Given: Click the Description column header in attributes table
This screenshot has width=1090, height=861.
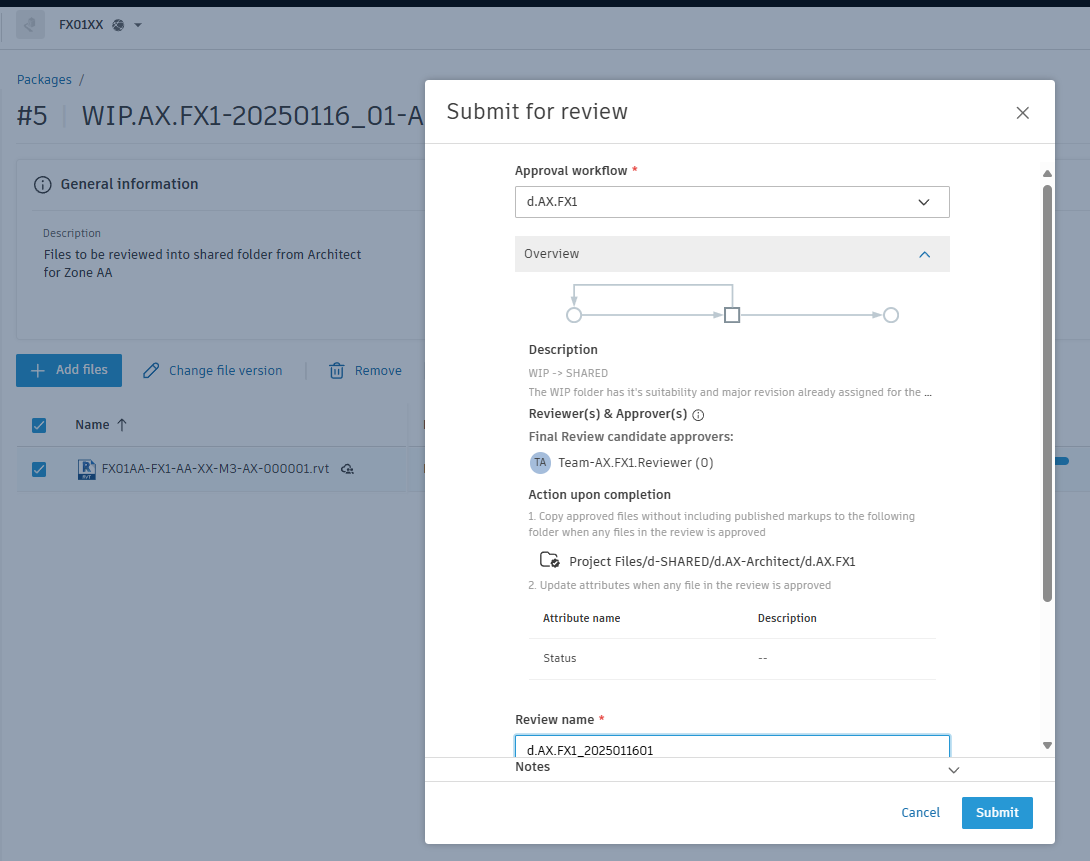Looking at the screenshot, I should click(x=787, y=618).
